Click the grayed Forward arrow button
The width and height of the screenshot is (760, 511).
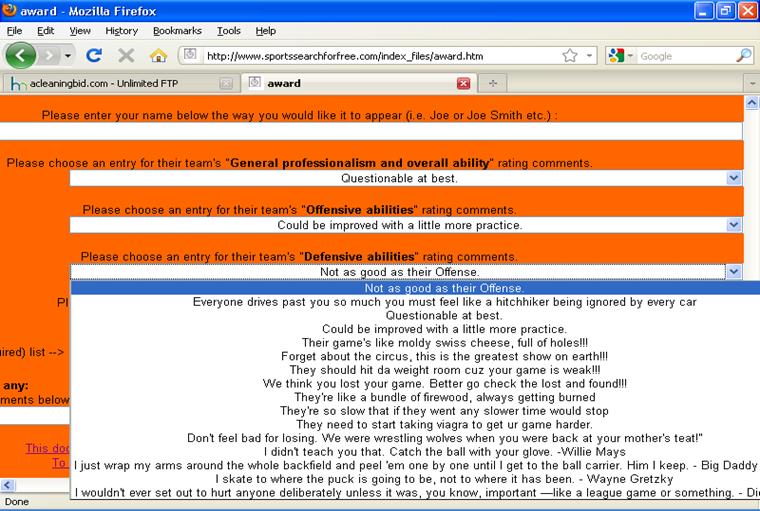(x=49, y=56)
